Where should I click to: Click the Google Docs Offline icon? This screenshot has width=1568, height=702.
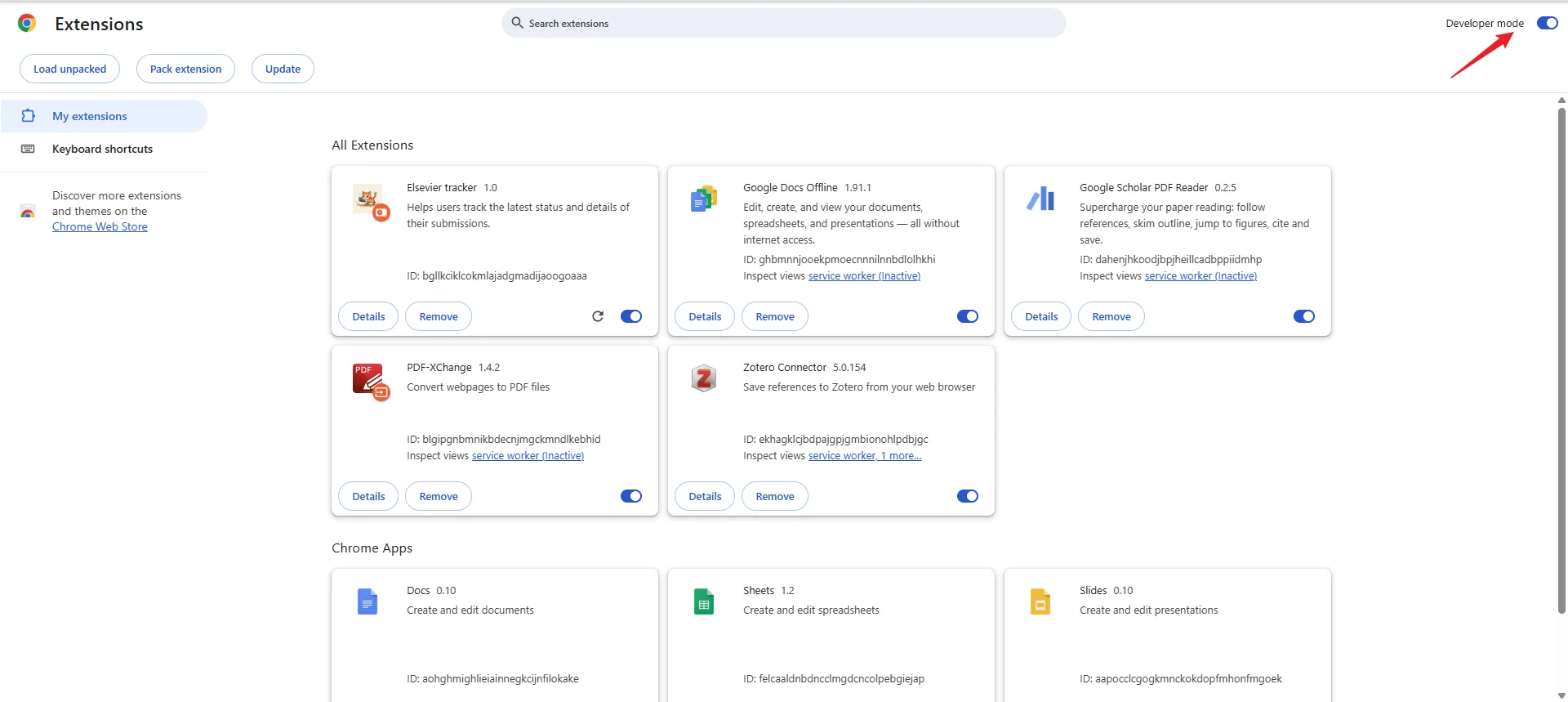pos(703,199)
